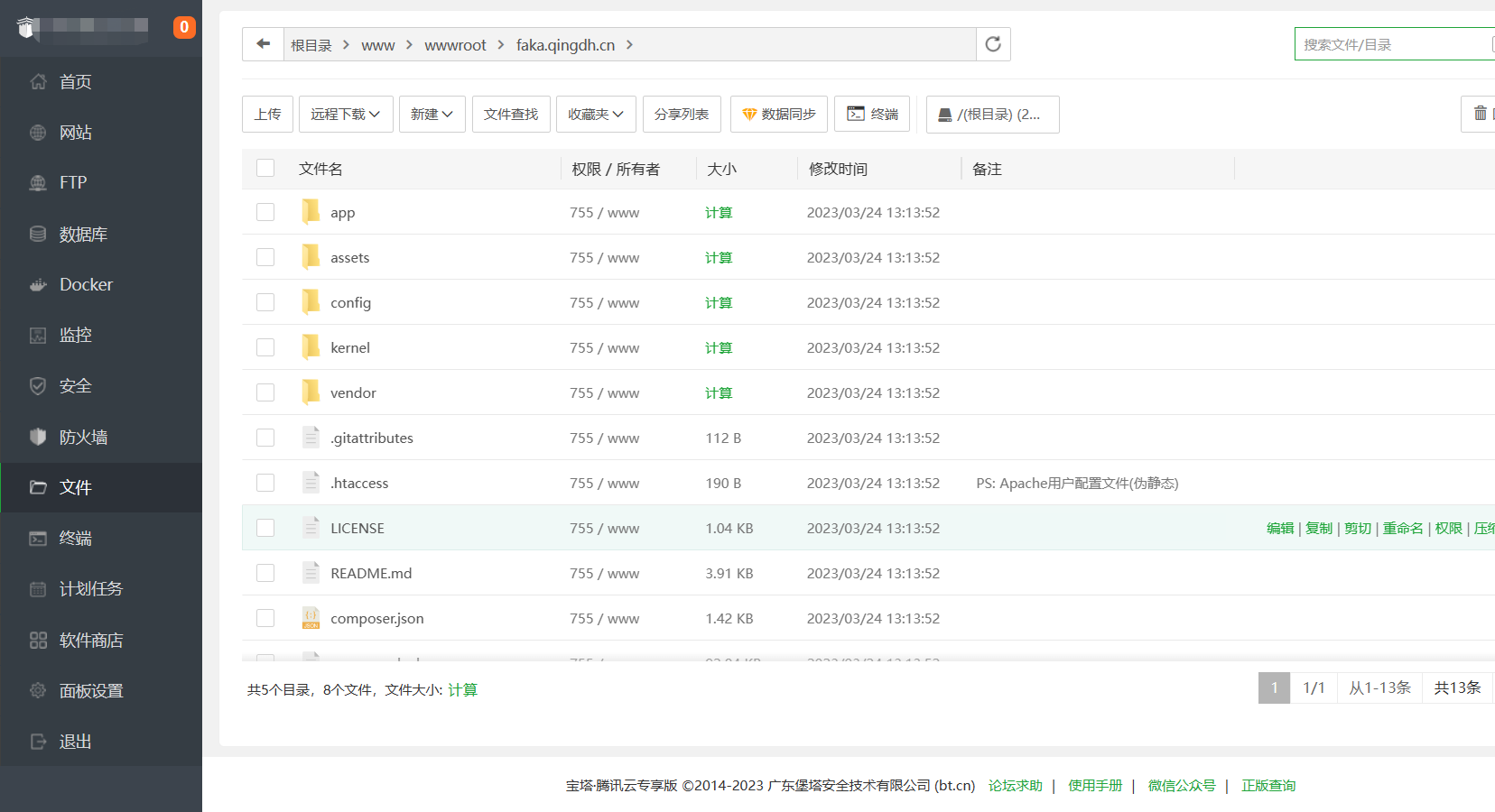Check the checkbox for the app folder
The height and width of the screenshot is (812, 1495).
[265, 211]
